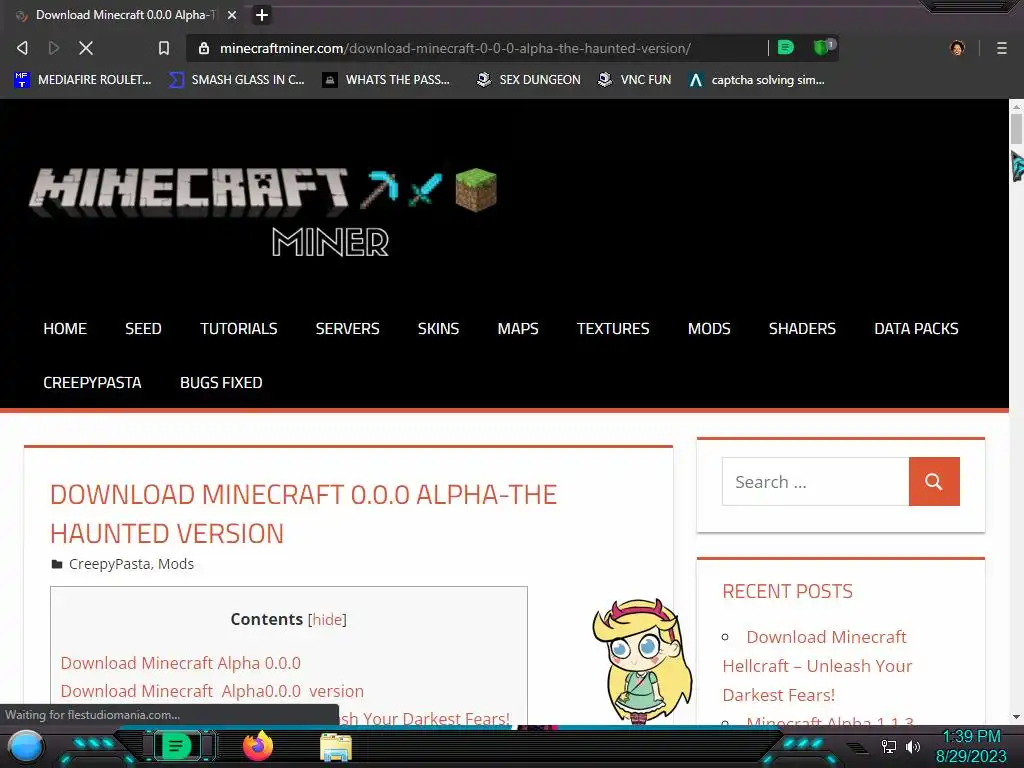This screenshot has width=1024, height=768.
Task: Open the captcha solving sim... bookmark
Action: (756, 80)
